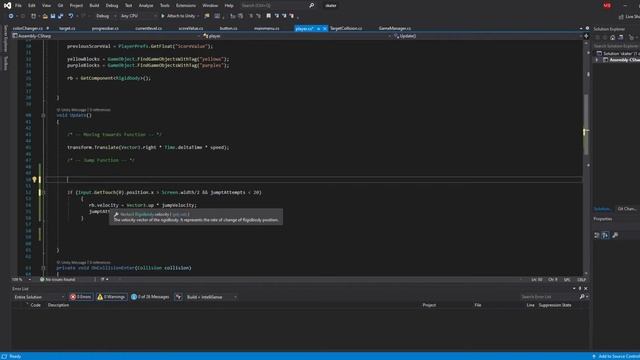Screen dimensions: 640x360
Task: Click the Search Error List input field
Action: 549,297
